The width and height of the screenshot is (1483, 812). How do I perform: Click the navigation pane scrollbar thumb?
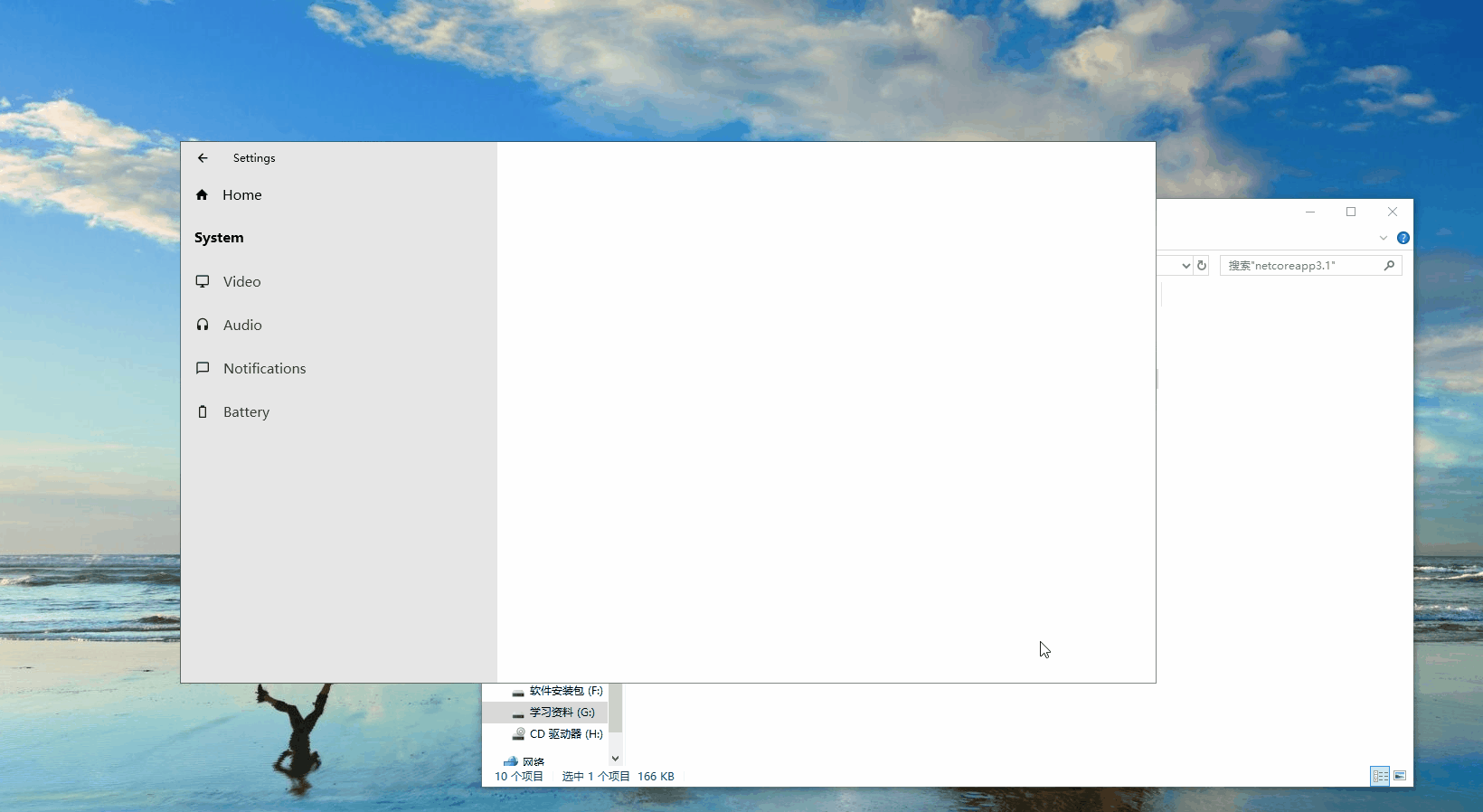pos(616,708)
